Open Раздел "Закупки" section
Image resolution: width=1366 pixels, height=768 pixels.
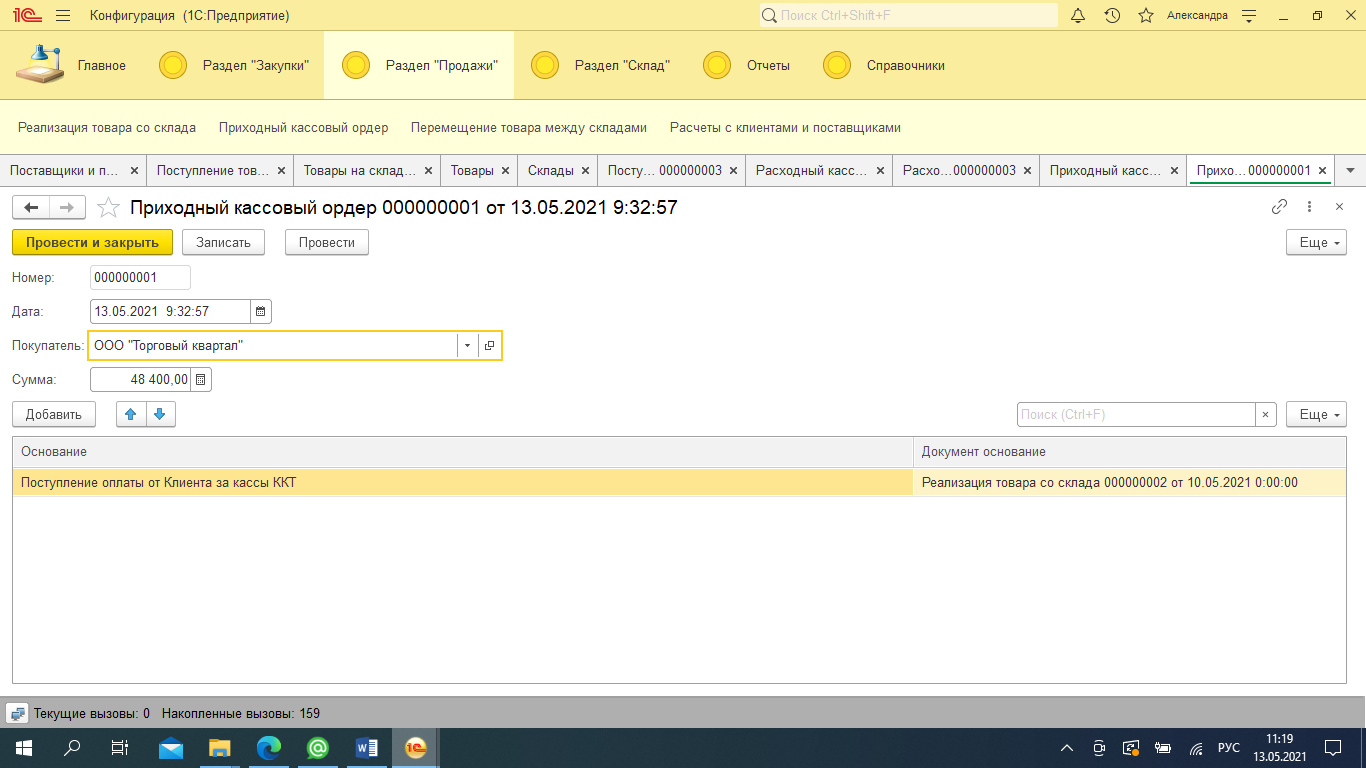(x=234, y=65)
